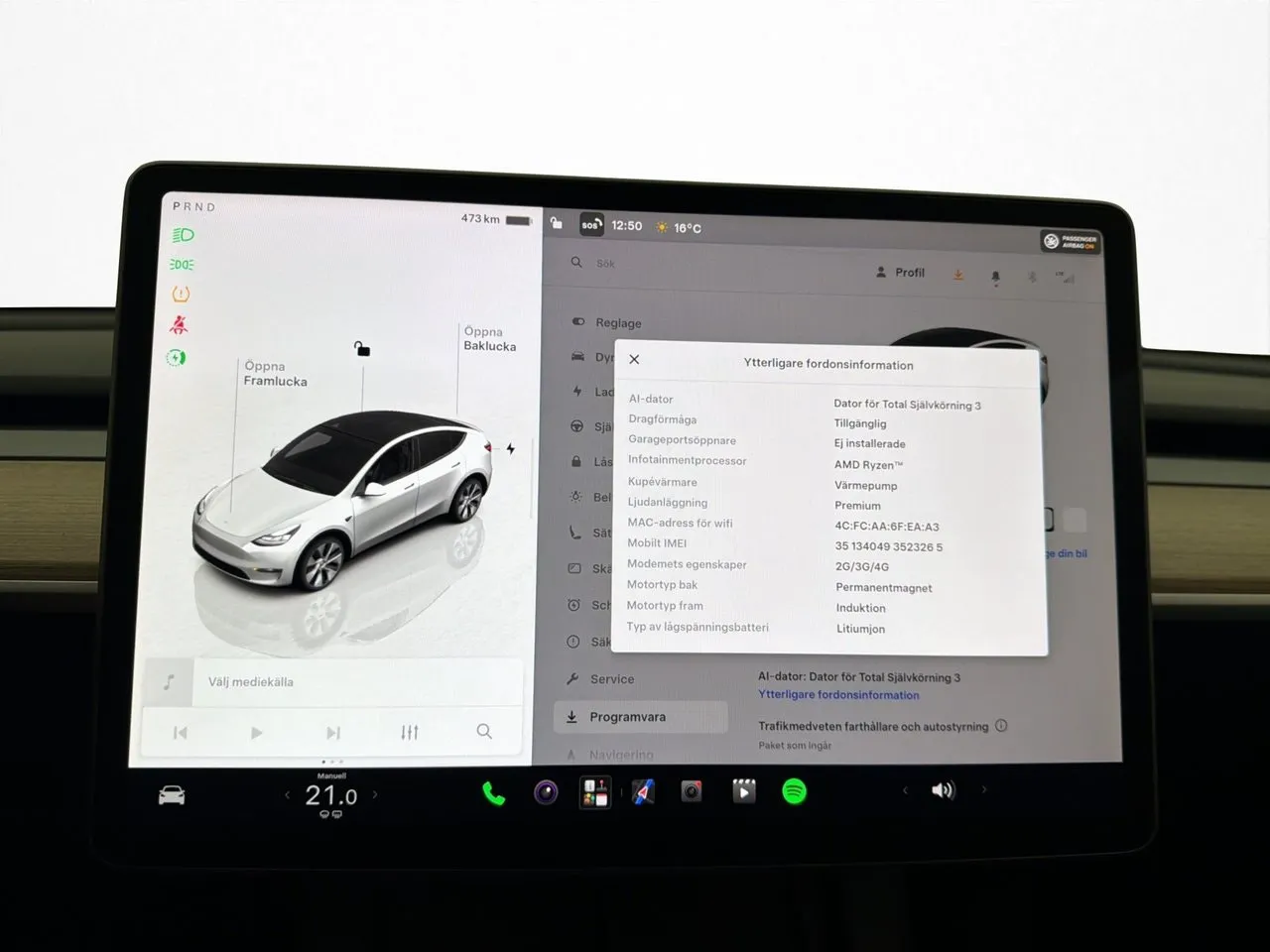Tap the phone icon in the bottom bar
The image size is (1270, 952).
493,793
